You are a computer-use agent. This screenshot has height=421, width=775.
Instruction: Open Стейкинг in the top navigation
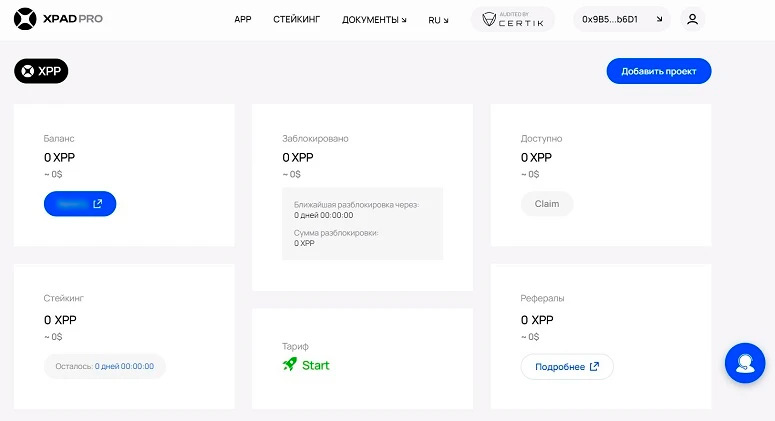pos(296,20)
